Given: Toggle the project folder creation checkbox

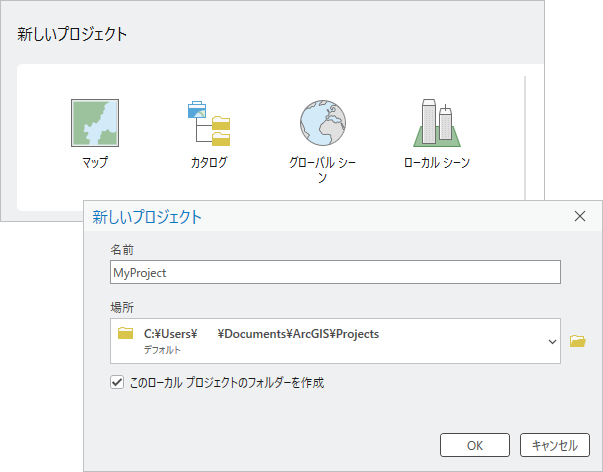Looking at the screenshot, I should tap(118, 382).
